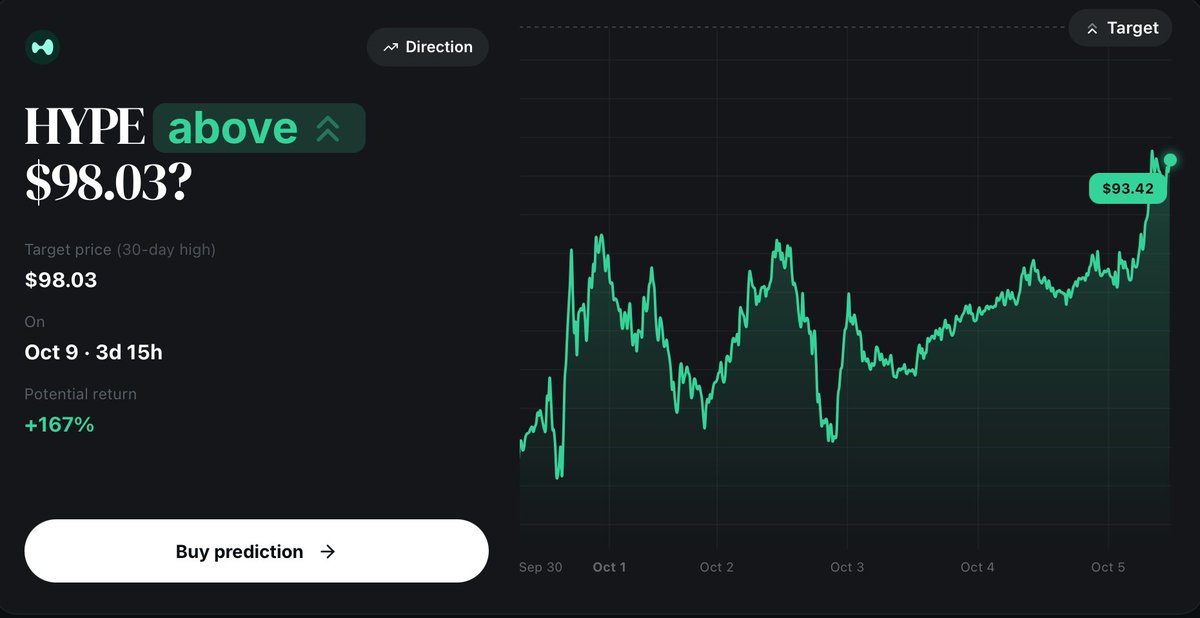Toggle the green 'above' direction pill

tap(259, 128)
